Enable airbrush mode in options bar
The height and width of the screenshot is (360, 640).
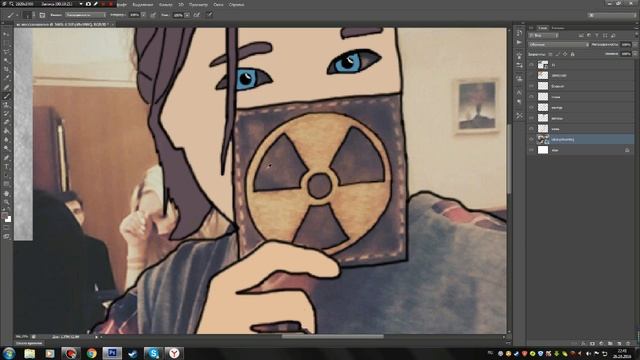point(196,15)
